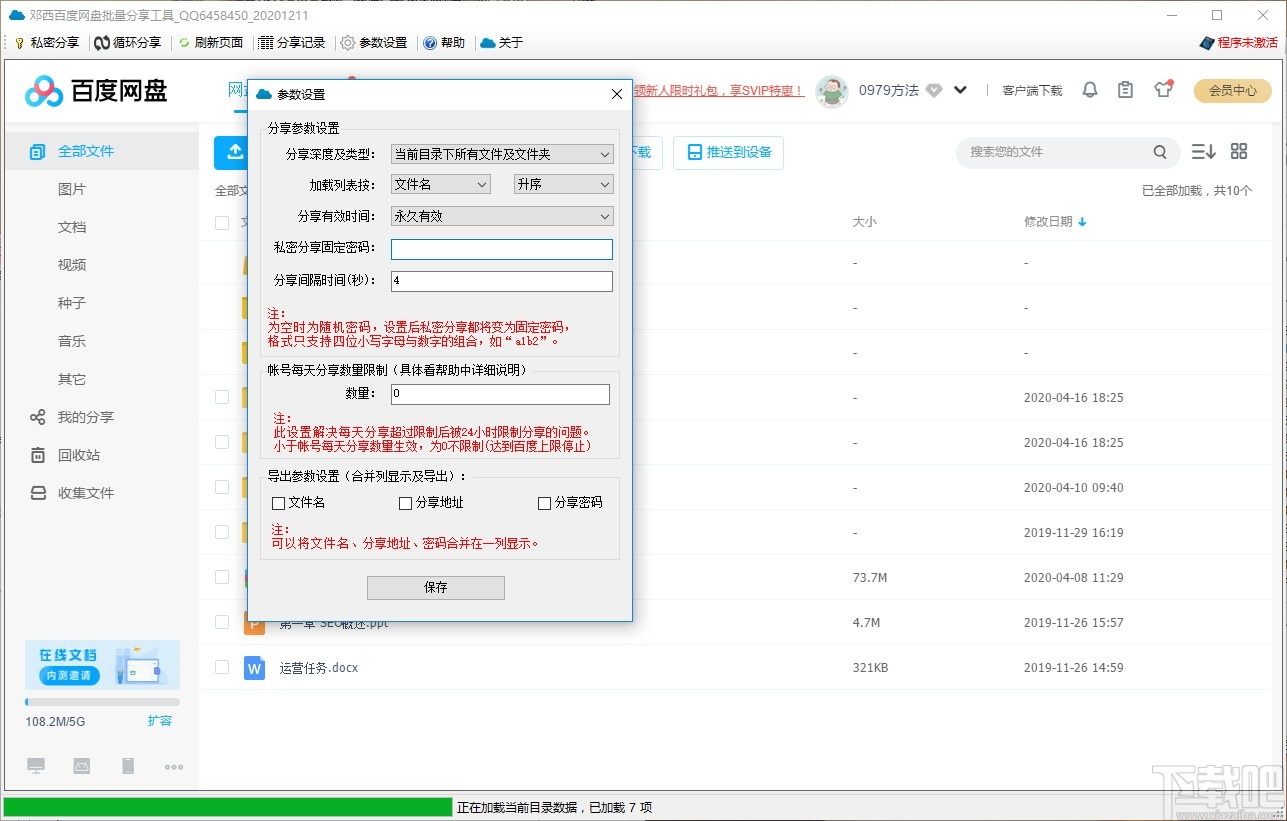This screenshot has height=821, width=1287.
Task: Expand the account dropdown chevron
Action: (960, 90)
